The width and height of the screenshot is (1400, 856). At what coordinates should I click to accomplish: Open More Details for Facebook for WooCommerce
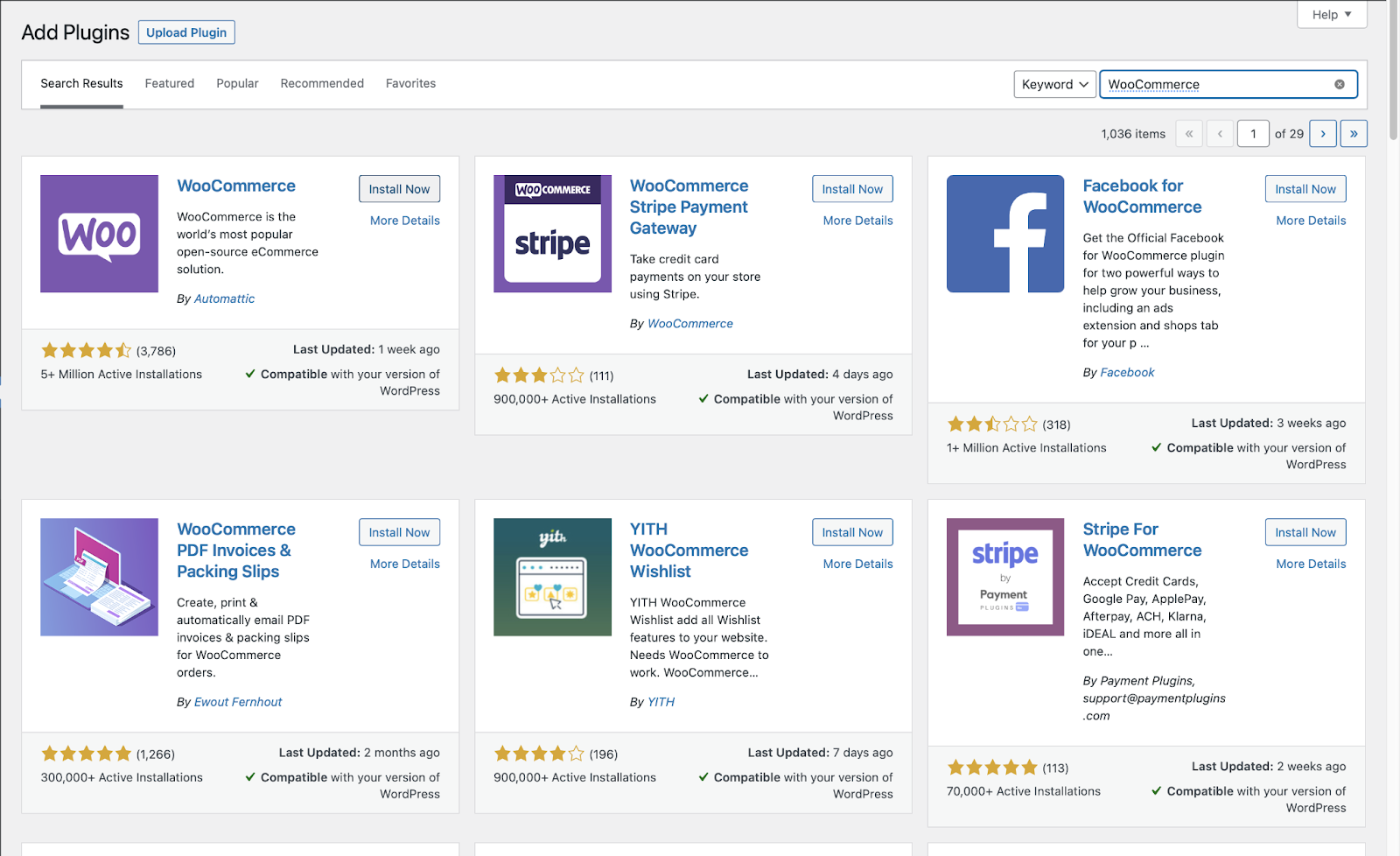tap(1311, 221)
